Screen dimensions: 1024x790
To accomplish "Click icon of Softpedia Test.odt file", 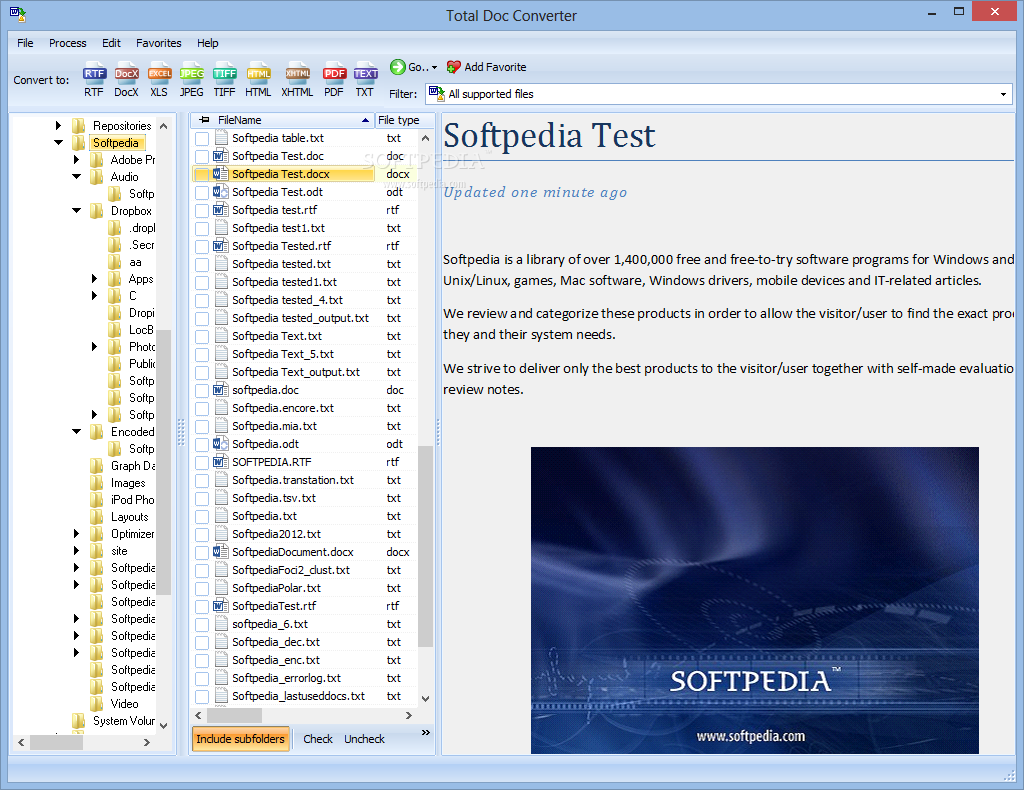I will (221, 191).
